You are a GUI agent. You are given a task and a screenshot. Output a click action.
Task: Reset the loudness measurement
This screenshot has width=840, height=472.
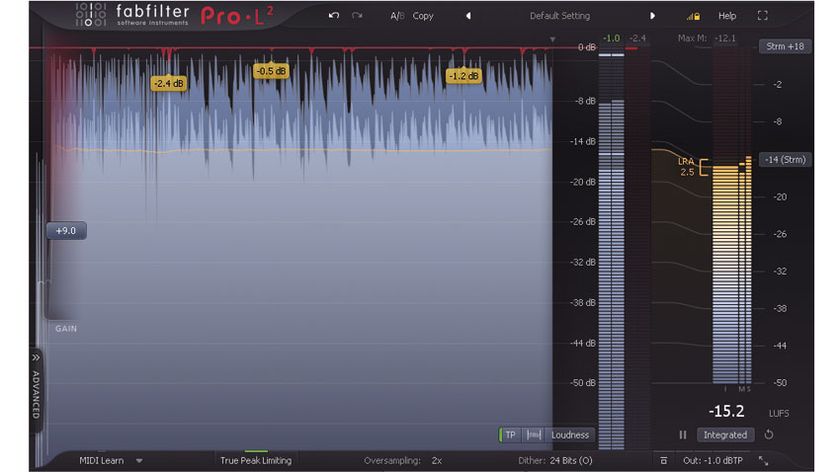(769, 434)
